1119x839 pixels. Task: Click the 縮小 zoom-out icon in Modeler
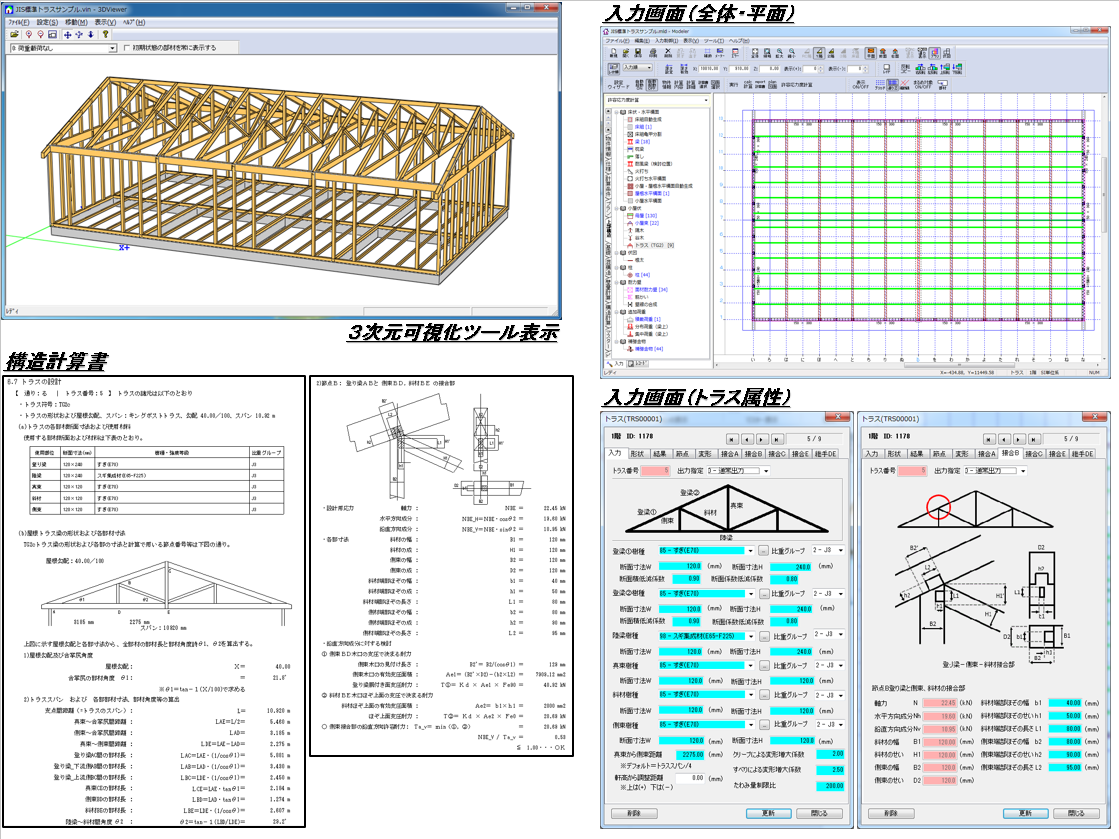[791, 54]
